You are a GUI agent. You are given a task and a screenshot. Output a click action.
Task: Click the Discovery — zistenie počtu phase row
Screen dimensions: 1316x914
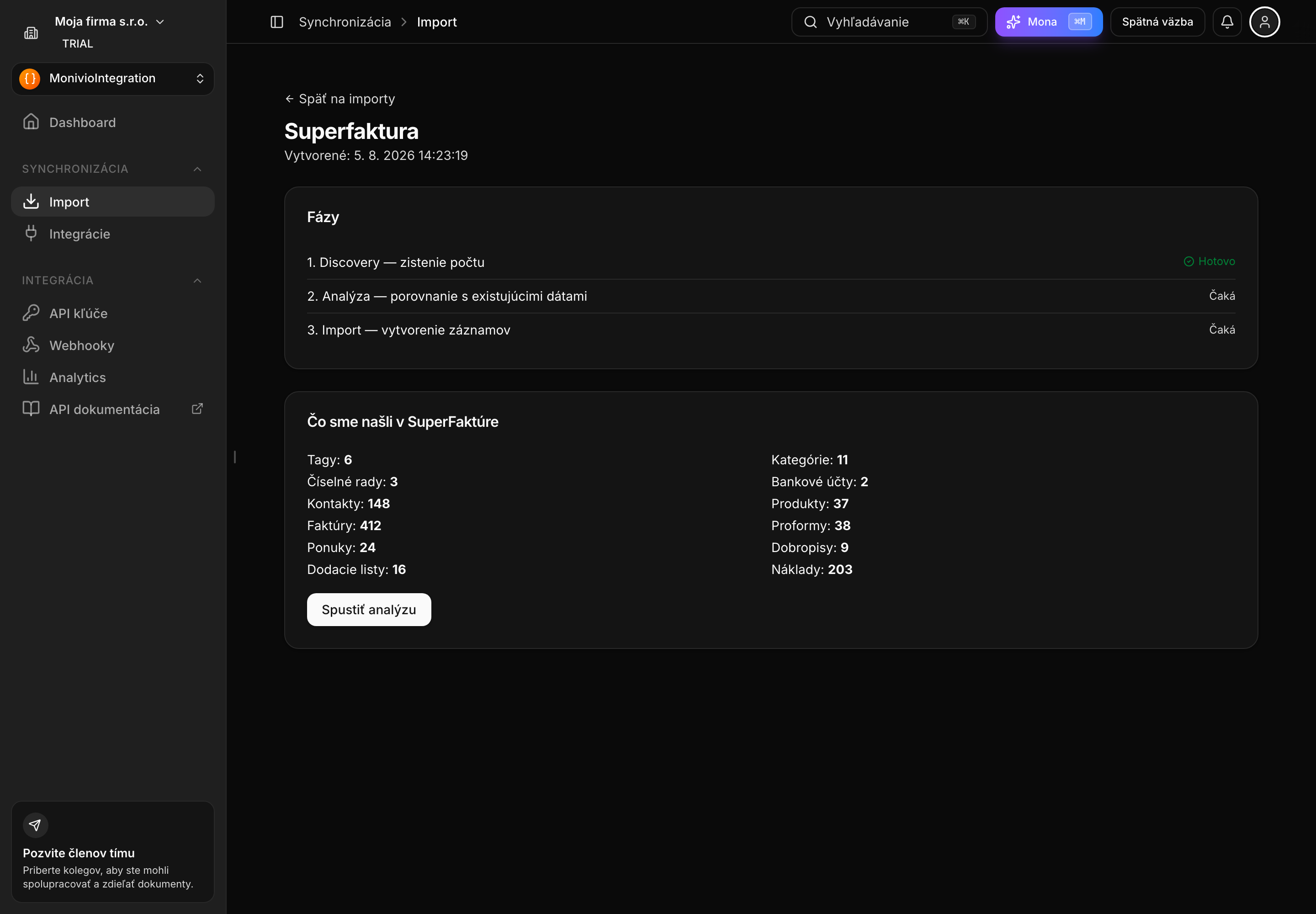(771, 262)
